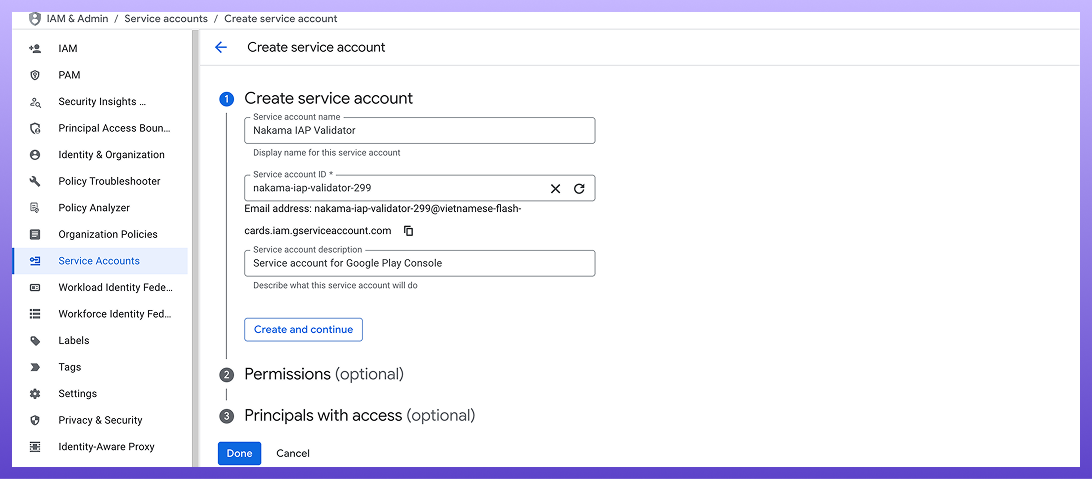This screenshot has width=1092, height=479.
Task: Open Security Insights in the sidebar
Action: [x=100, y=102]
